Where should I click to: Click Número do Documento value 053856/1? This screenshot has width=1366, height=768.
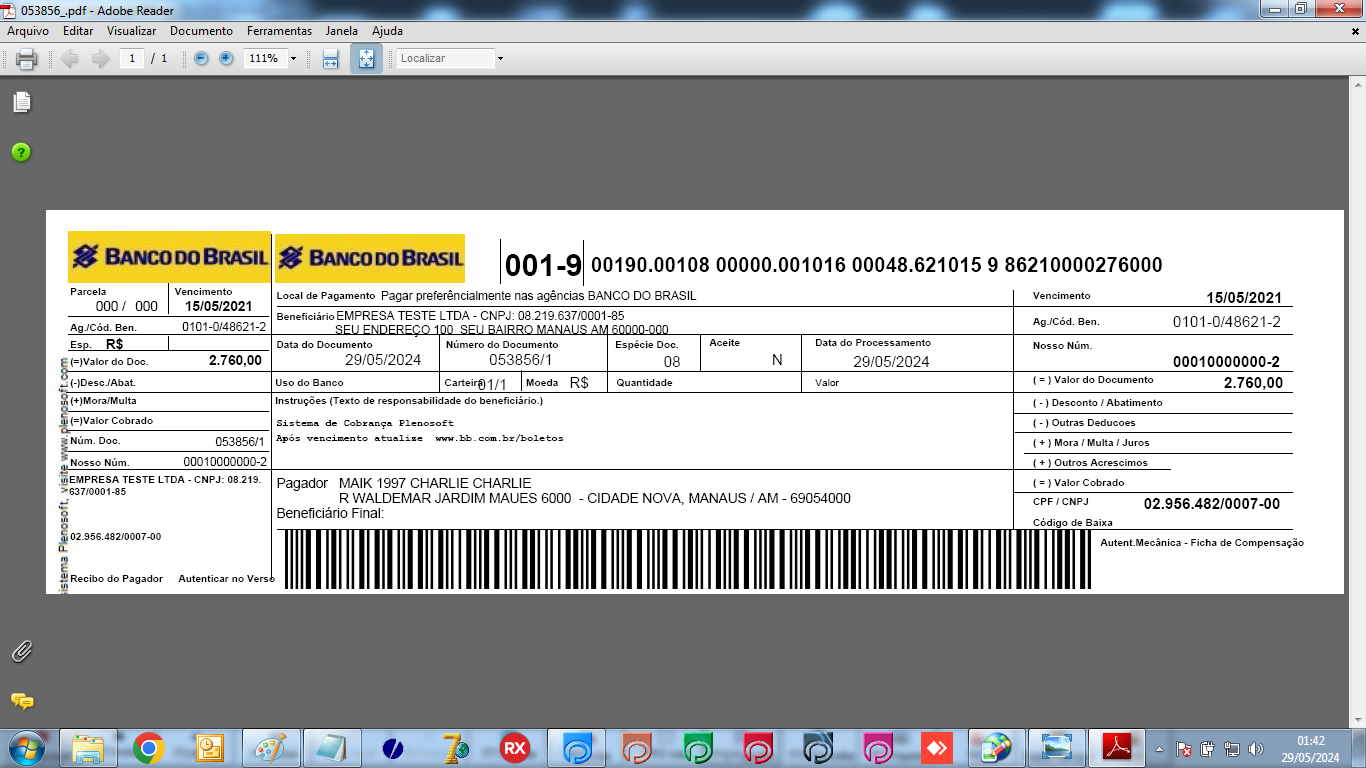tap(520, 360)
